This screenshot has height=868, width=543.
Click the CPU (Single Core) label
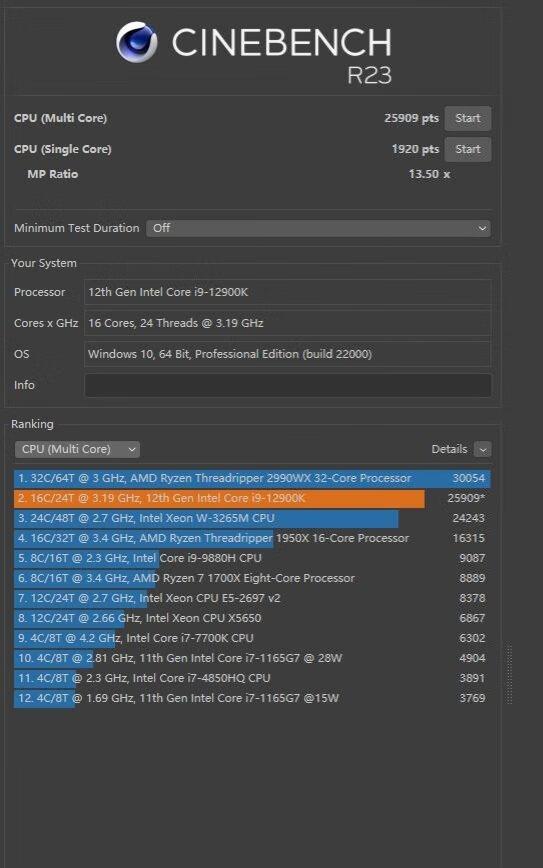tap(63, 149)
